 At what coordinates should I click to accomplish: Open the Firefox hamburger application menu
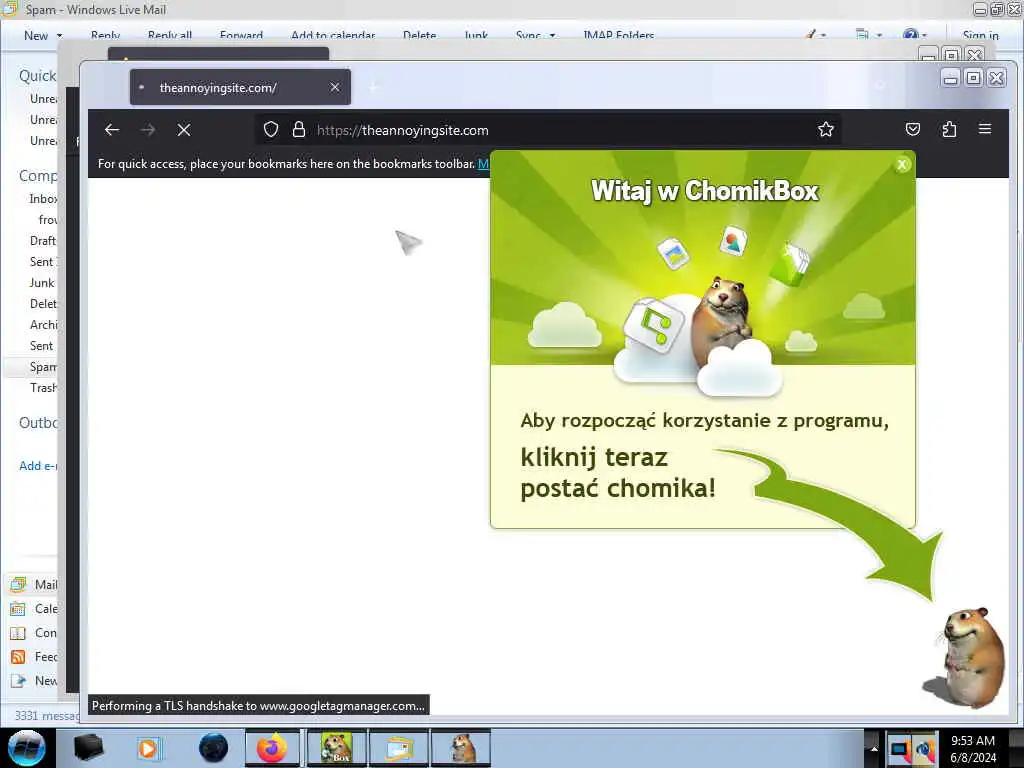click(x=985, y=129)
